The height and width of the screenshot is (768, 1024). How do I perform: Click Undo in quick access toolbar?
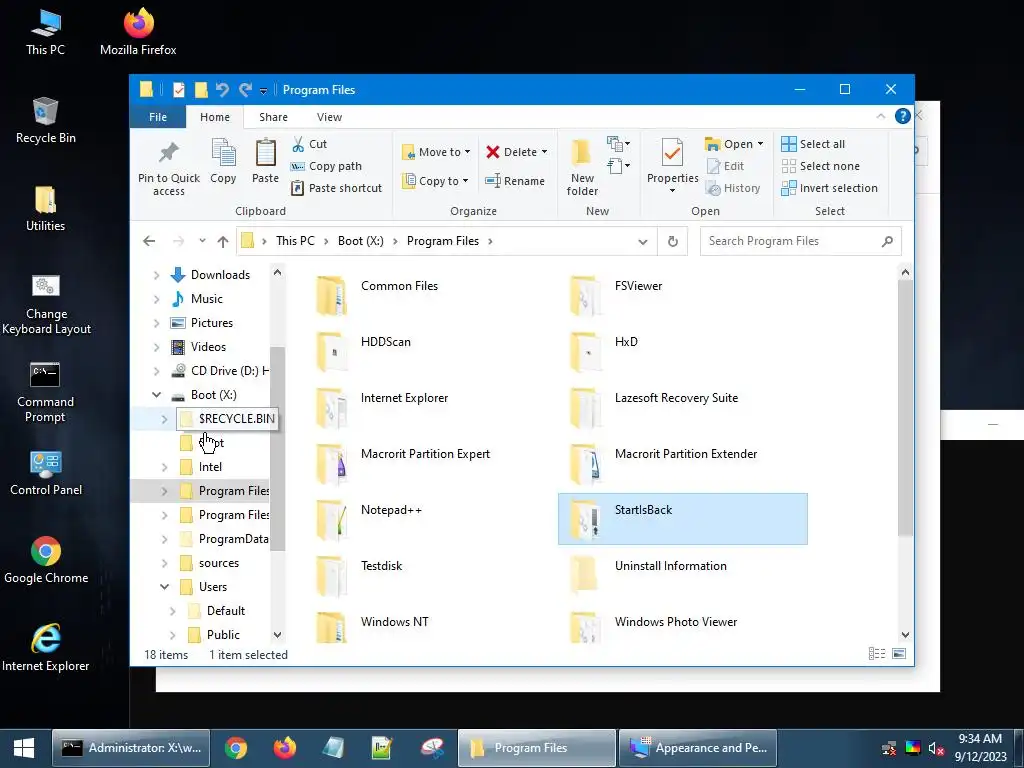pyautogui.click(x=222, y=89)
